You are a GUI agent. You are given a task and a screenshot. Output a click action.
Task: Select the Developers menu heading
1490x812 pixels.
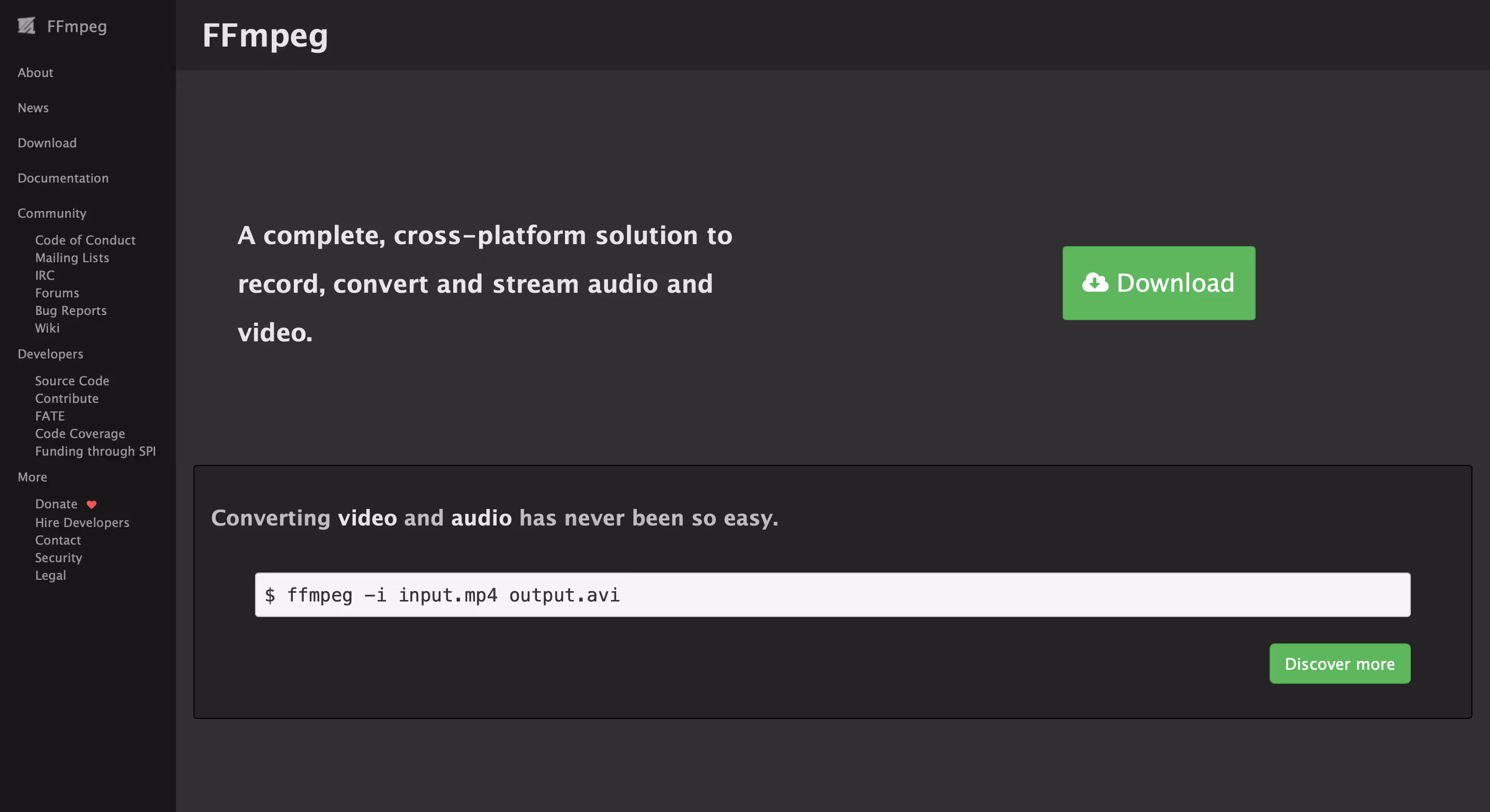(50, 354)
